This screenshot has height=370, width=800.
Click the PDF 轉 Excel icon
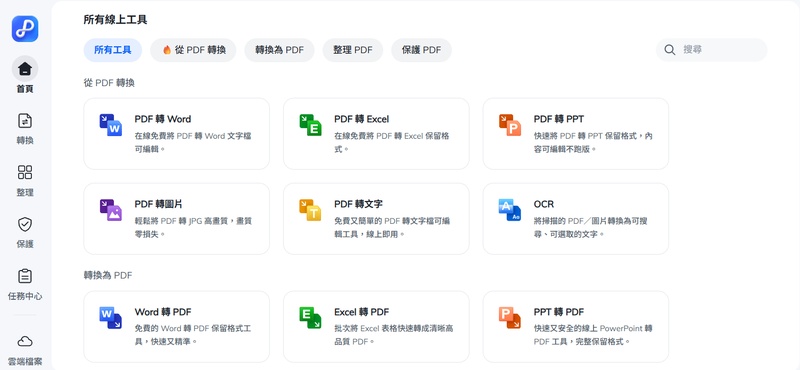[310, 125]
